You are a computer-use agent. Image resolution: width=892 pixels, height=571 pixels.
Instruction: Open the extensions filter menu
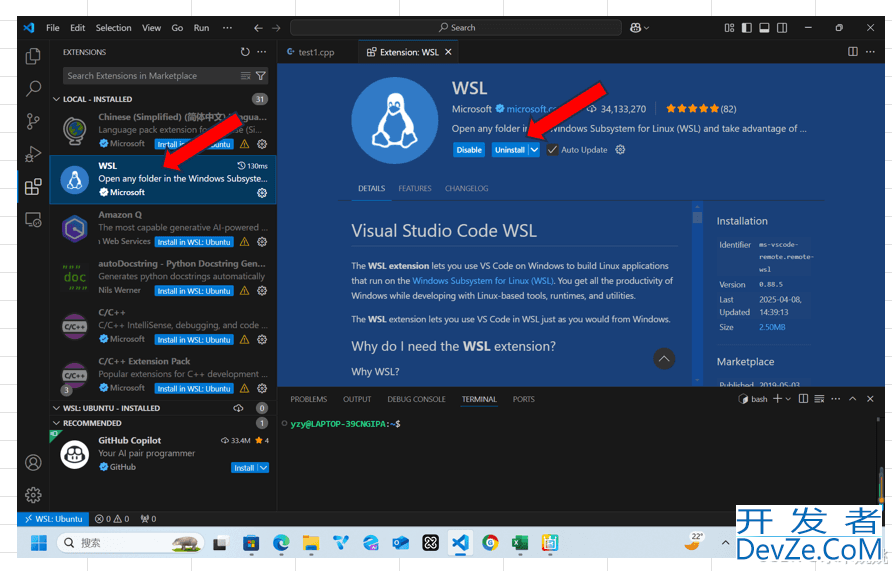(x=261, y=76)
